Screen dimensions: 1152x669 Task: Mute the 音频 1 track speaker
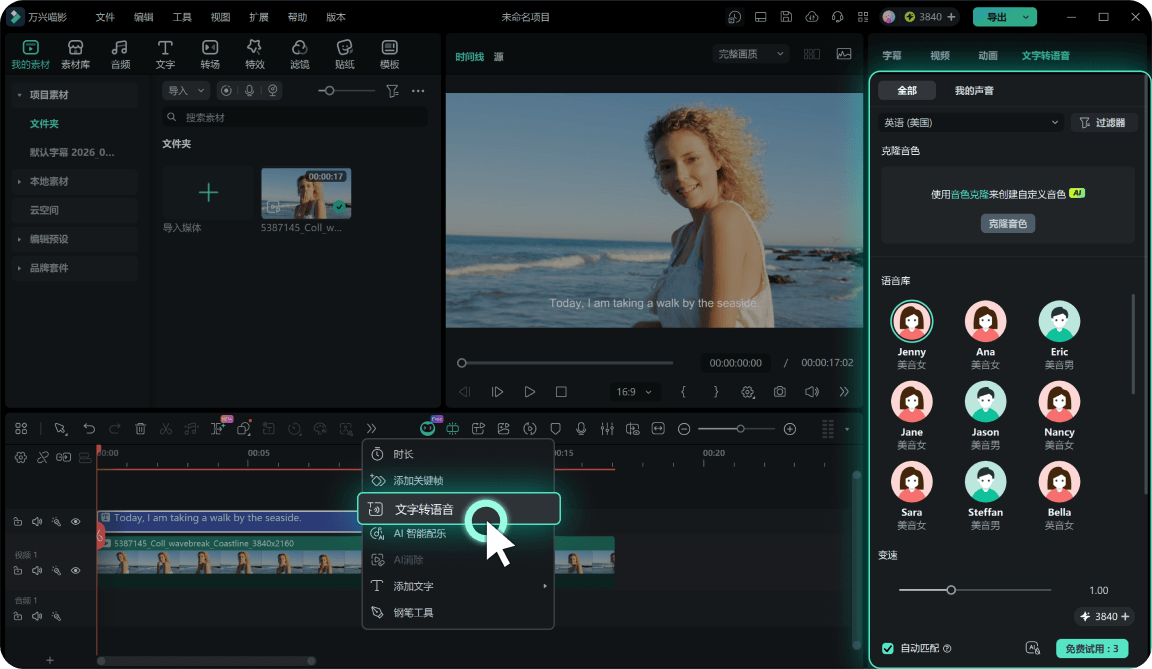[37, 616]
